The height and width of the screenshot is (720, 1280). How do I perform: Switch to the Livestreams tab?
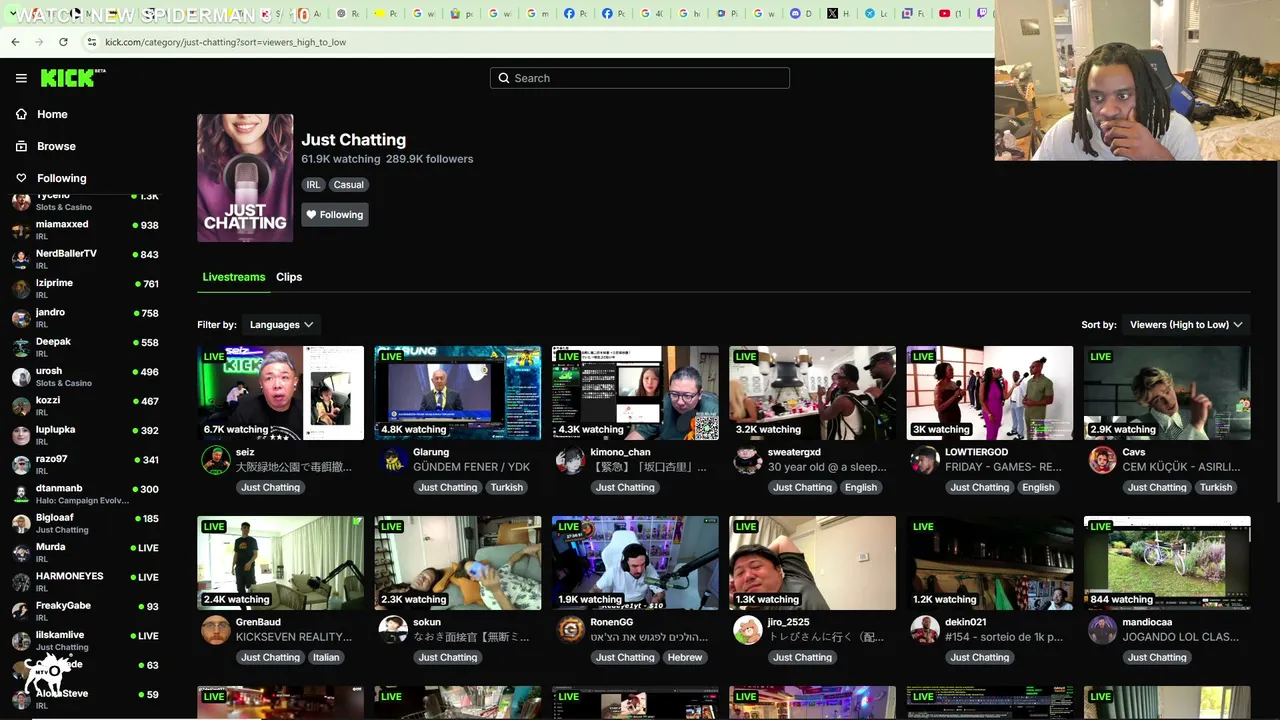coord(234,277)
